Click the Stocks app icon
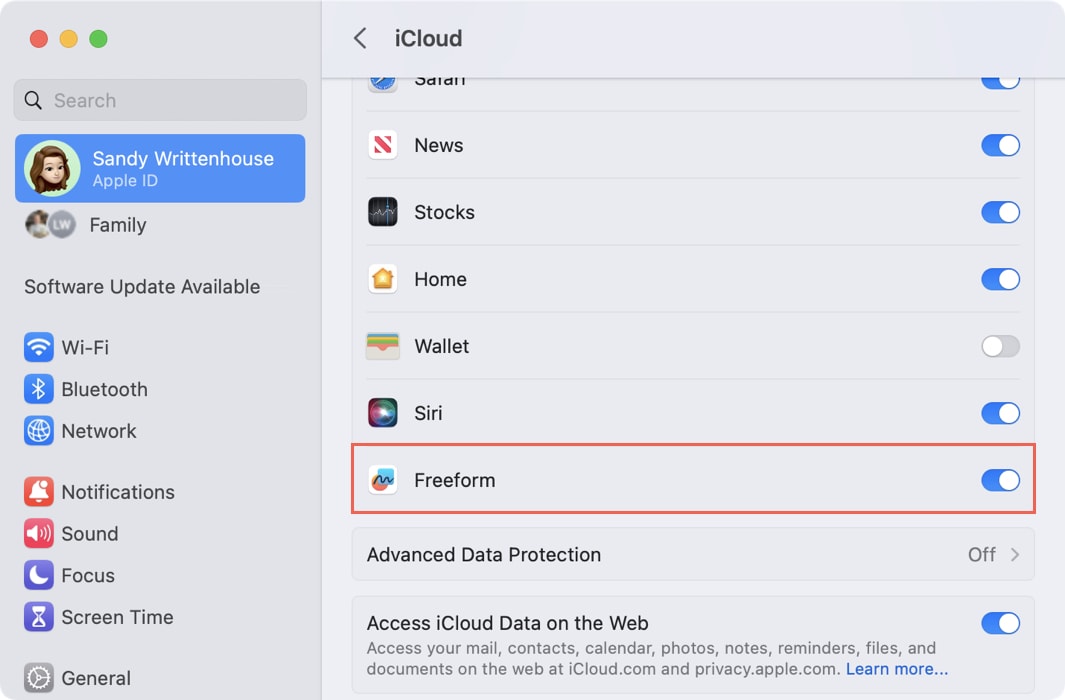1065x700 pixels. click(383, 212)
